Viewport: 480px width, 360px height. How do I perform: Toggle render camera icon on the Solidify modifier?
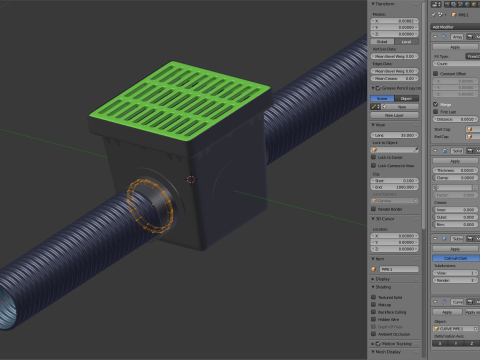(470, 151)
